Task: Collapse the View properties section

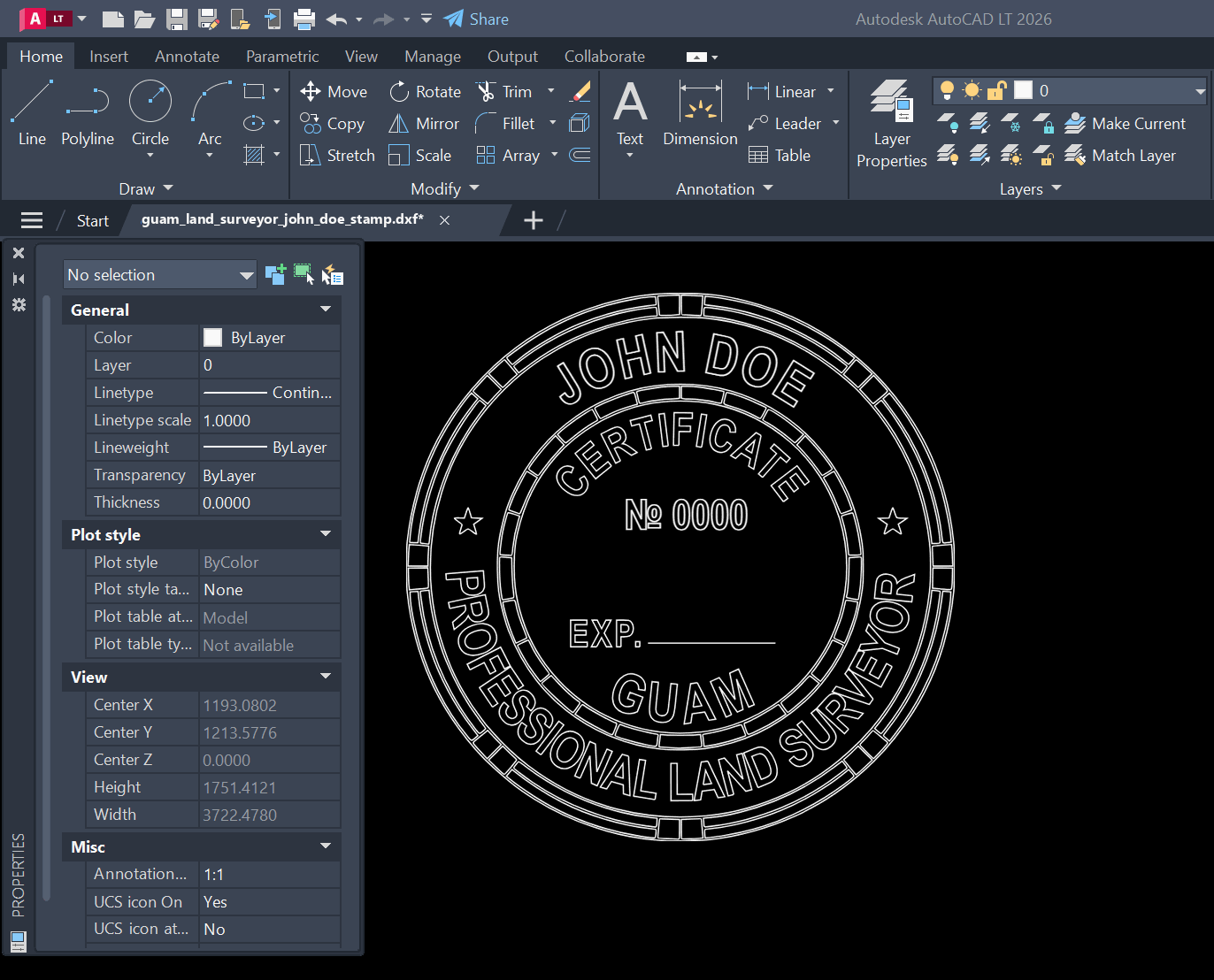Action: [x=326, y=677]
